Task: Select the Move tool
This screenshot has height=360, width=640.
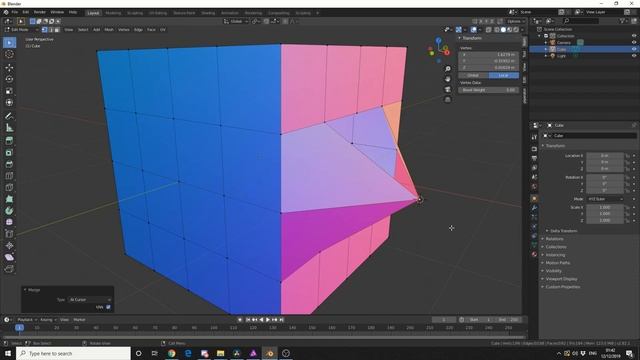Action: [x=9, y=68]
